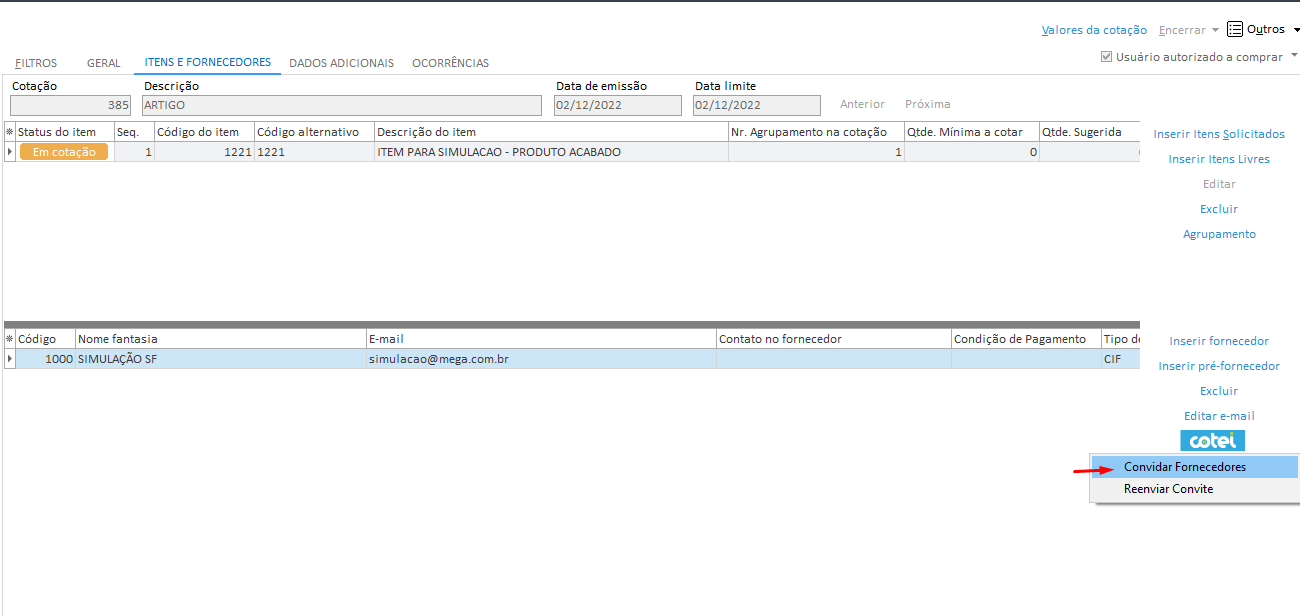This screenshot has width=1300, height=616.
Task: Click 'Inserir Itens Solicitados'
Action: (x=1219, y=134)
